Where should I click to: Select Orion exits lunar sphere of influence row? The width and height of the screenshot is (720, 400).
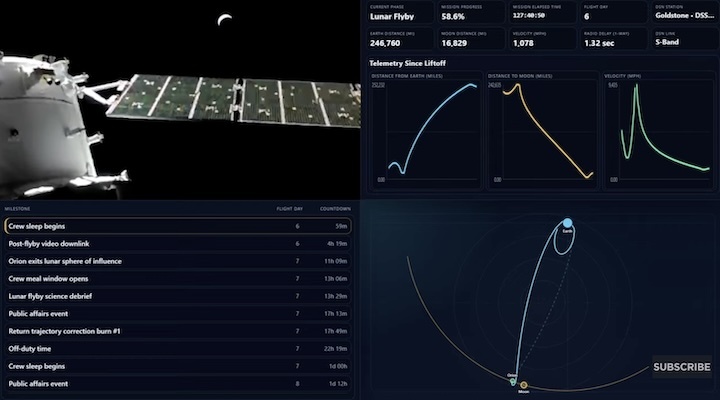(x=178, y=261)
